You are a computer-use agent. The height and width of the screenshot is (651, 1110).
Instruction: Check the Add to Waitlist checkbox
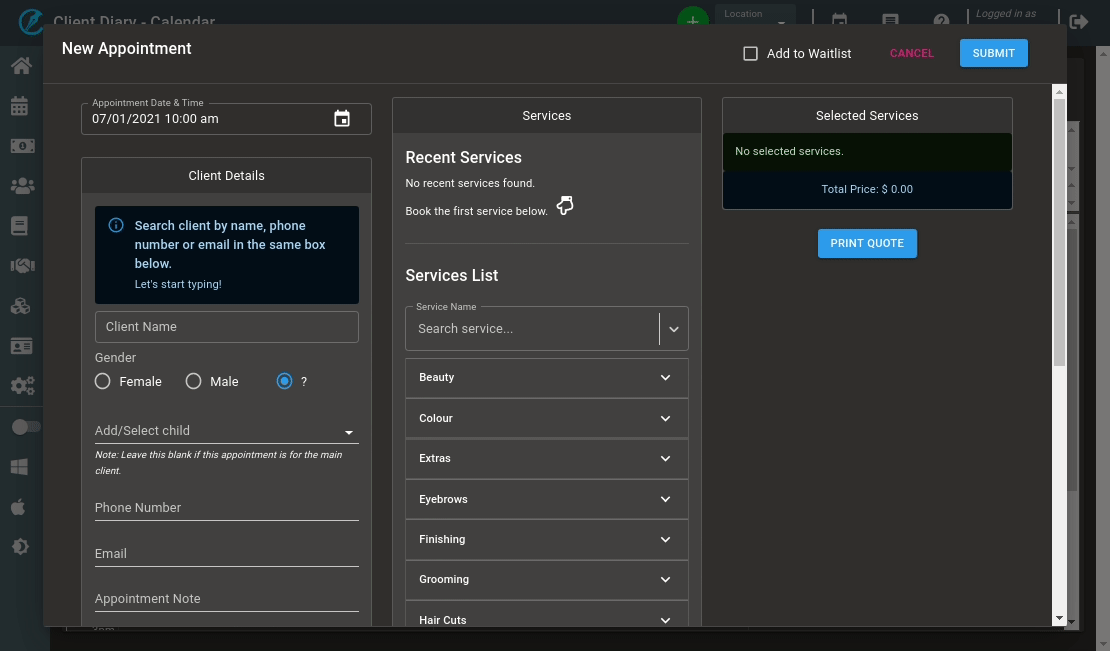pyautogui.click(x=750, y=54)
